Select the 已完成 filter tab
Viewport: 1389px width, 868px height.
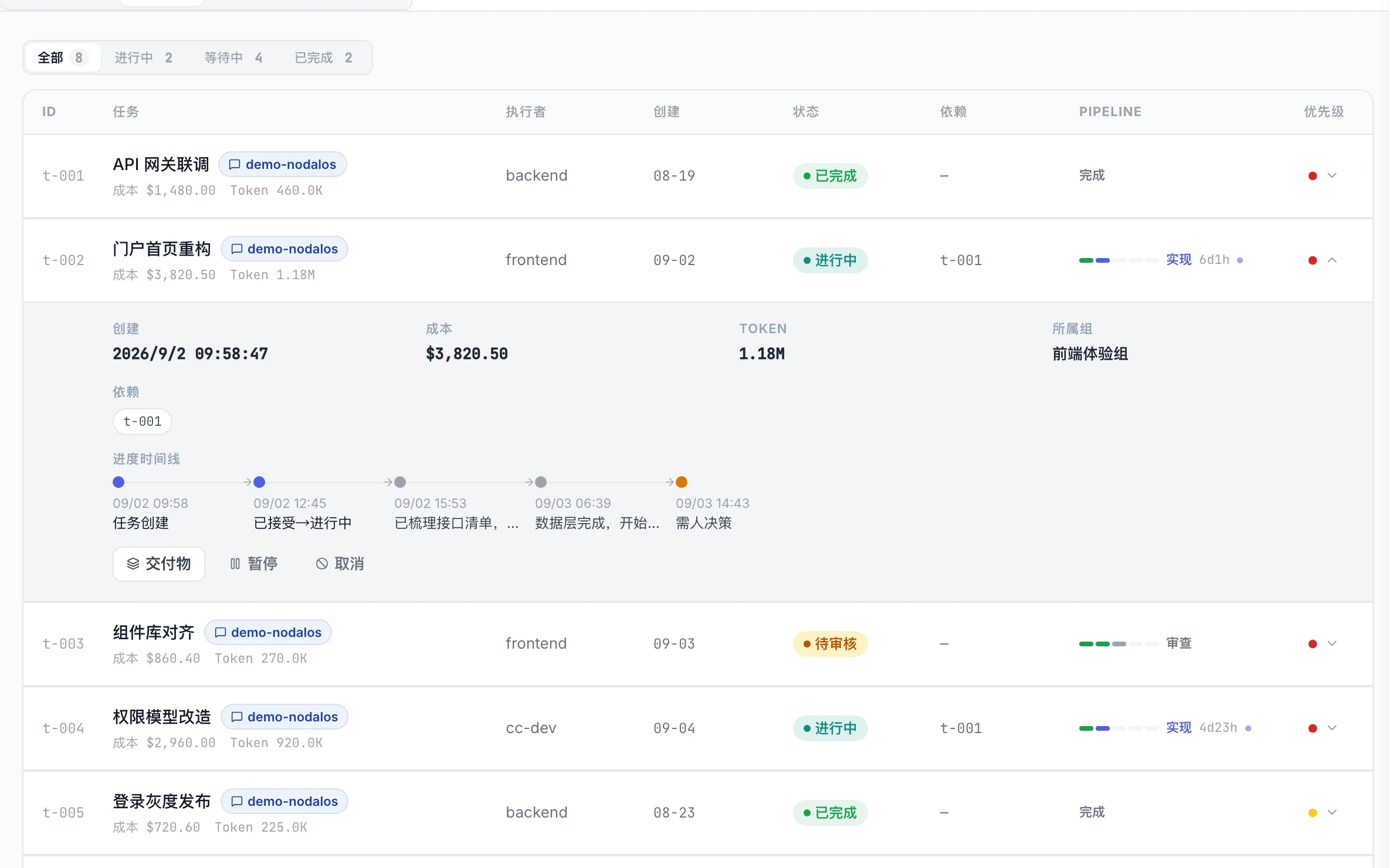324,57
